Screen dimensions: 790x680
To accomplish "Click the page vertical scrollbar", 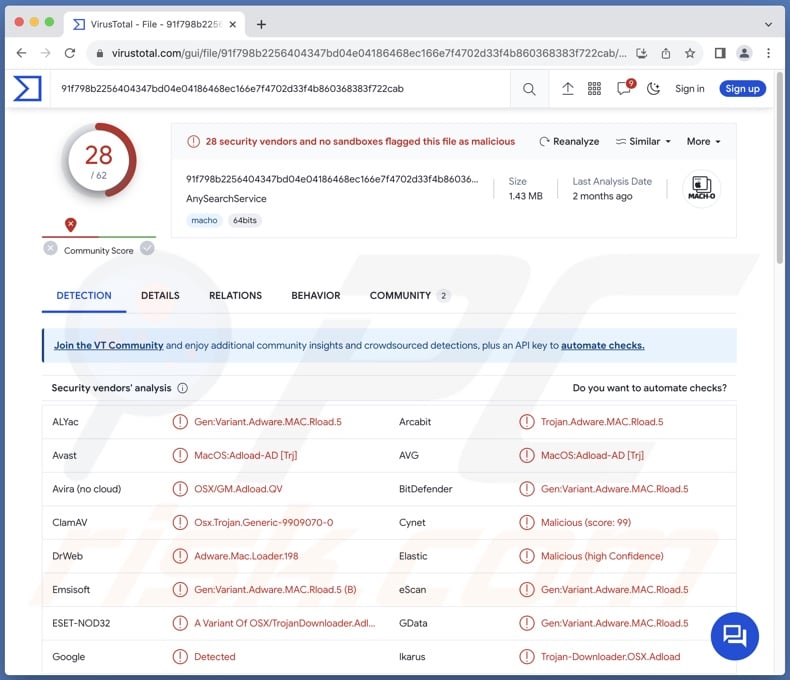I will [780, 169].
